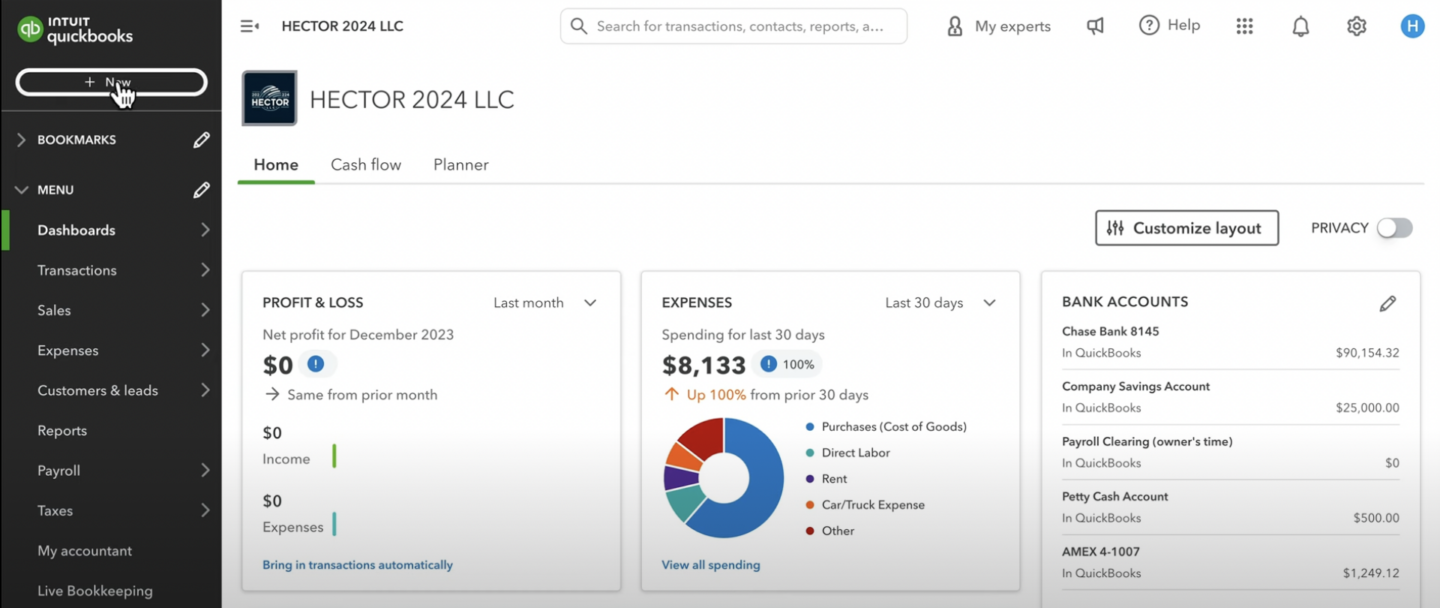
Task: Select the Payroll Clearing (owner's time) account
Action: pyautogui.click(x=1230, y=452)
